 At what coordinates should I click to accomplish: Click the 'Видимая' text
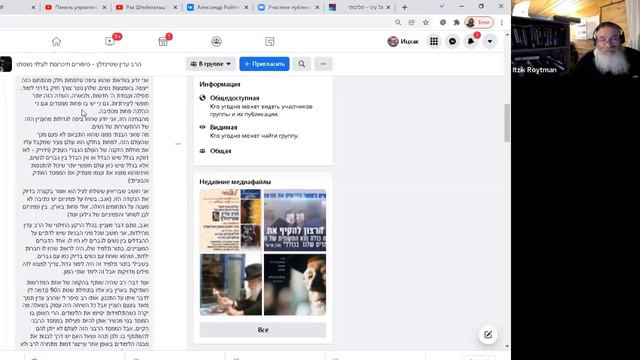223,127
